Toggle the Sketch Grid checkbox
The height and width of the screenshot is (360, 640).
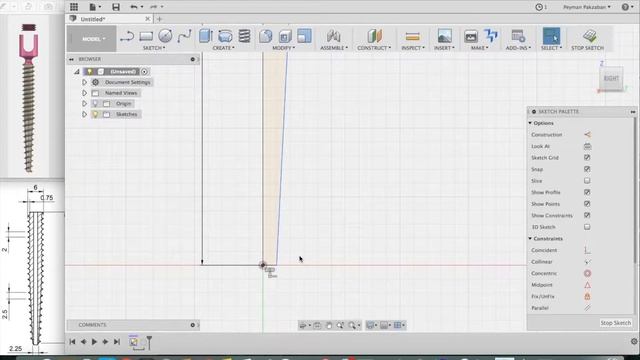(x=587, y=158)
